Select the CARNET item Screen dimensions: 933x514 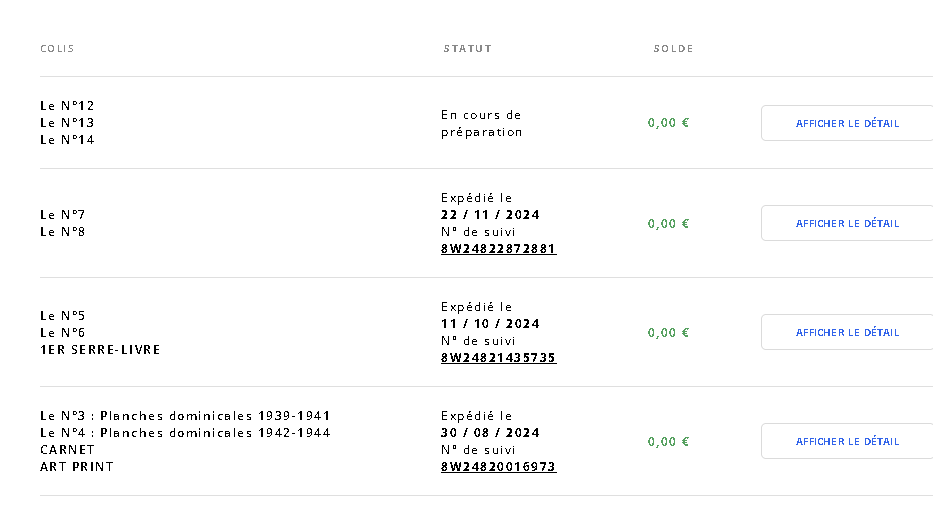67,450
